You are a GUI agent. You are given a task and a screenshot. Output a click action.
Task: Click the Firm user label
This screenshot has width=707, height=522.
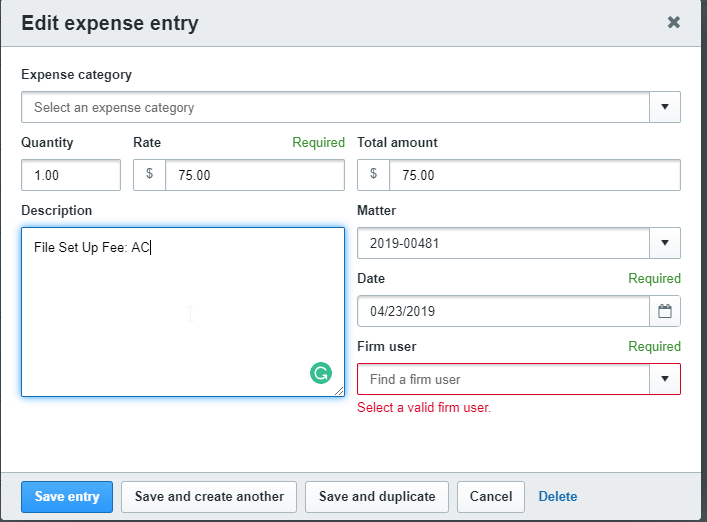click(x=386, y=347)
